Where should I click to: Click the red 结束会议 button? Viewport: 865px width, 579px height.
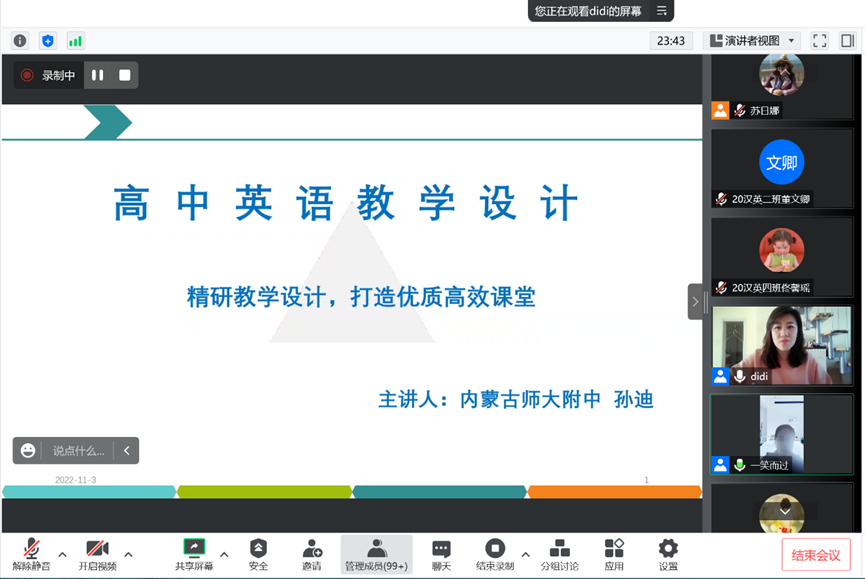(815, 555)
